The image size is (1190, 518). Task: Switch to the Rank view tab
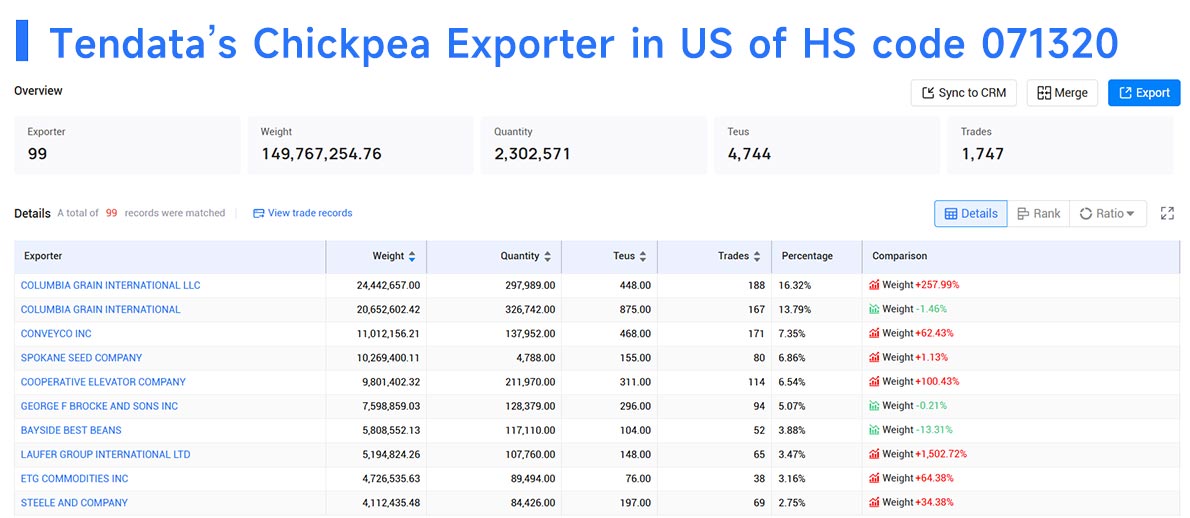coord(1038,214)
